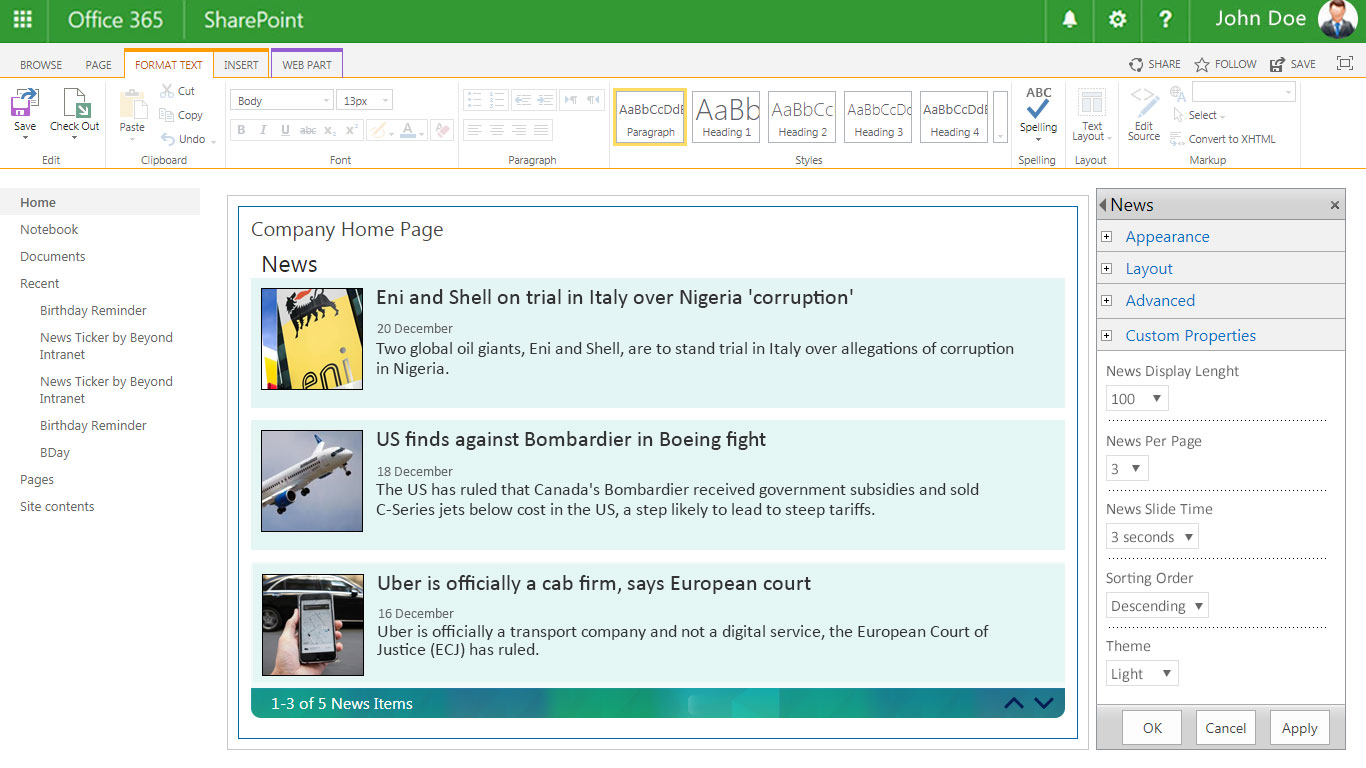This screenshot has width=1366, height=768.
Task: Click the Spelling check icon
Action: point(1038,110)
